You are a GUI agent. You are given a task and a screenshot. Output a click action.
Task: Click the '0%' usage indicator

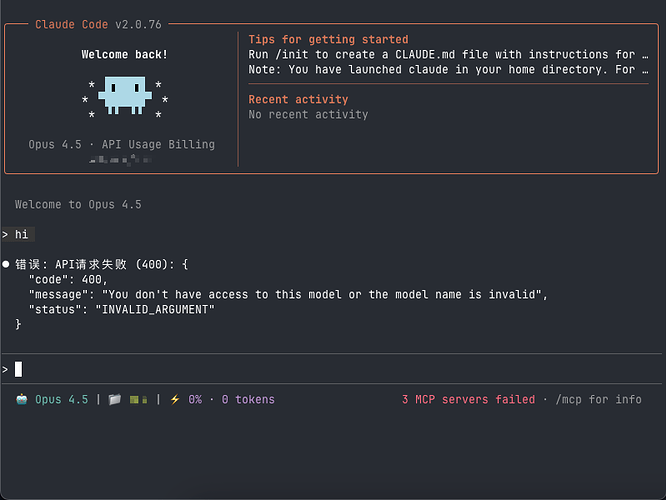pyautogui.click(x=195, y=400)
